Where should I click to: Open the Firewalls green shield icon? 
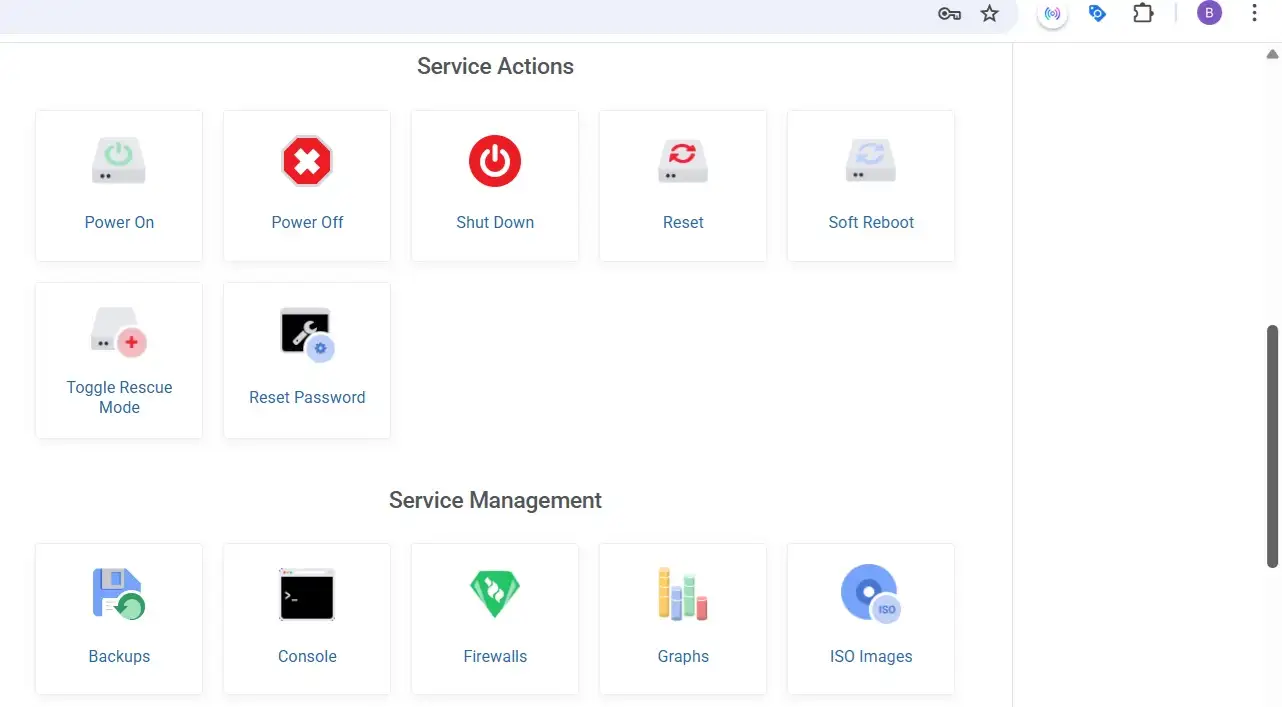(x=495, y=594)
